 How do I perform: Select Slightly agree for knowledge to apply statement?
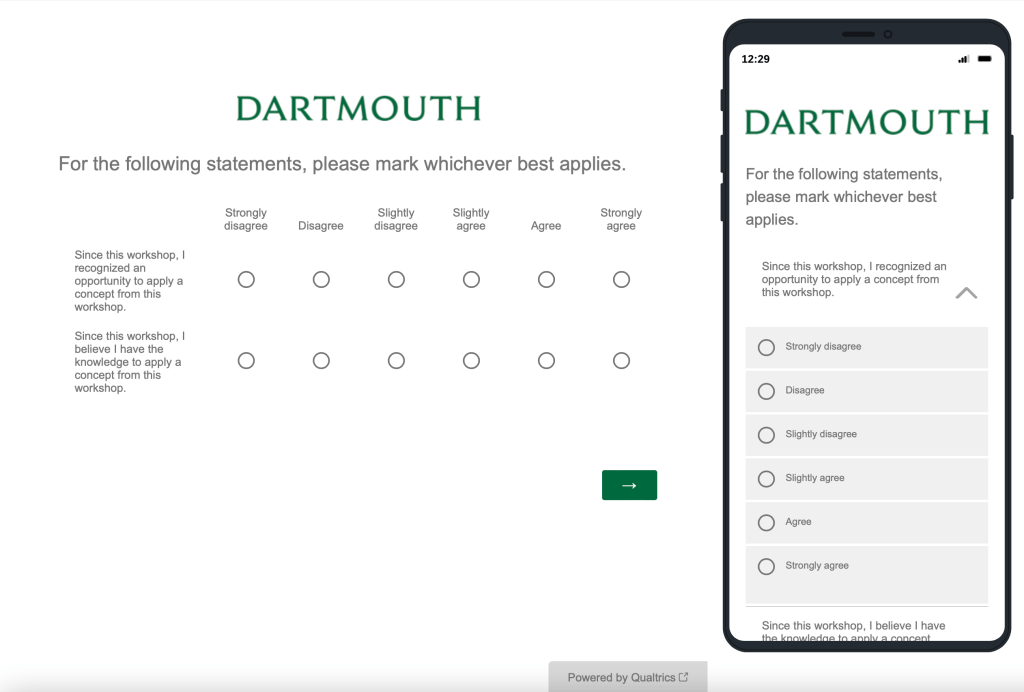tap(471, 361)
